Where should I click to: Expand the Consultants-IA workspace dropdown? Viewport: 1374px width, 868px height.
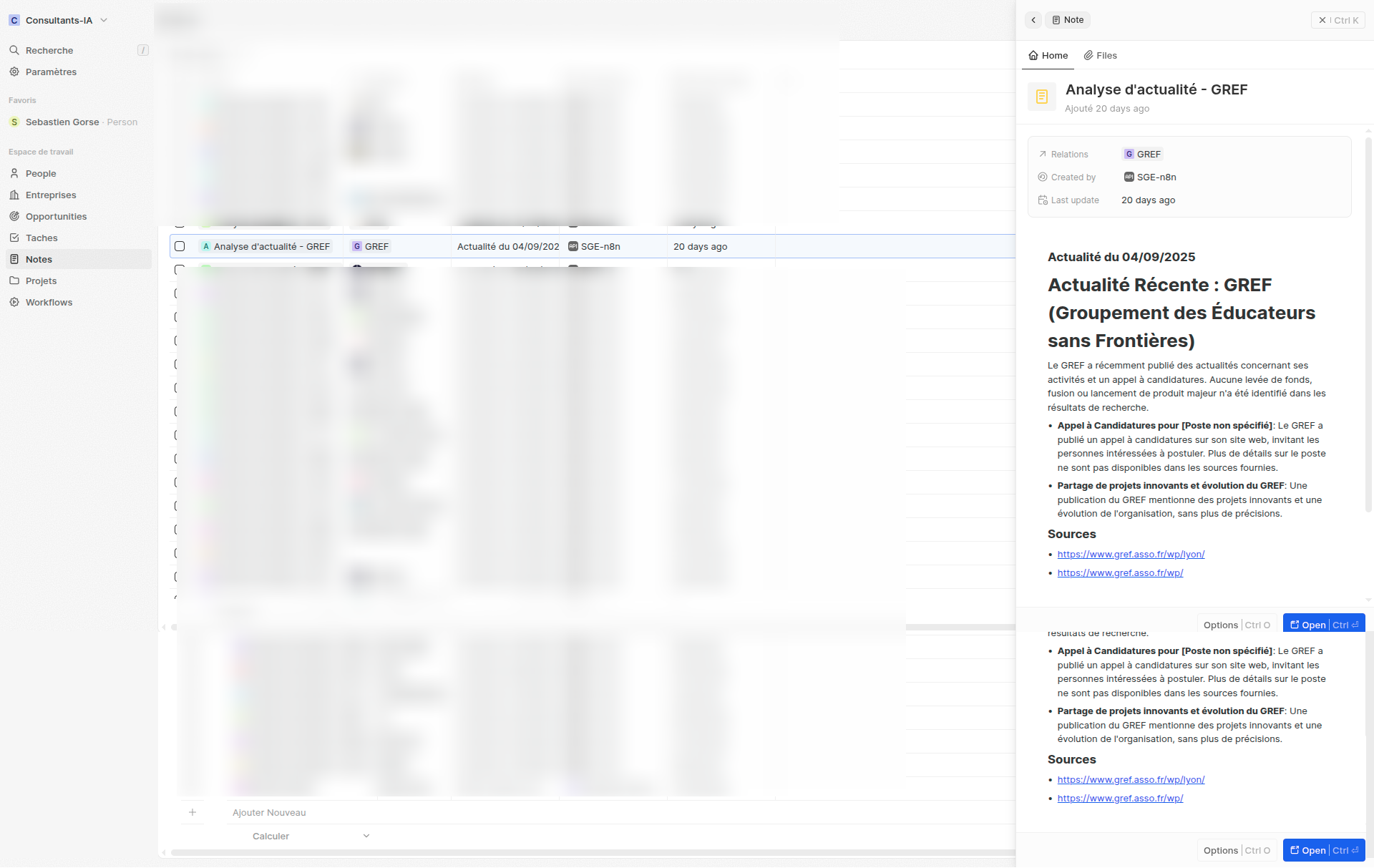[x=104, y=20]
